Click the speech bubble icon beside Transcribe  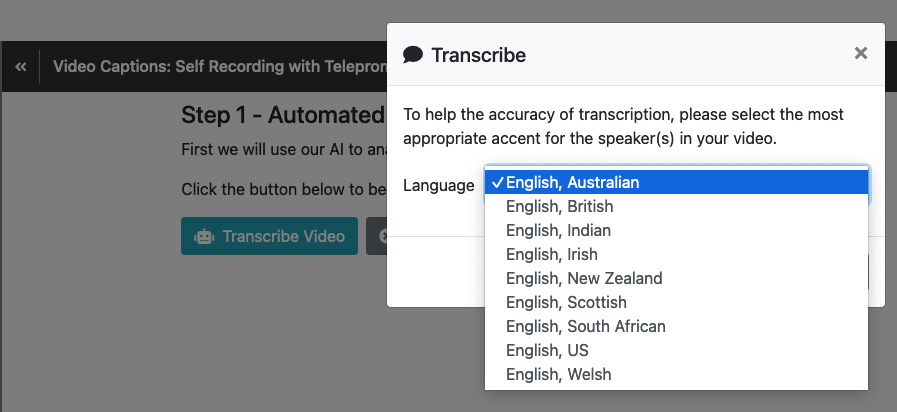[413, 55]
